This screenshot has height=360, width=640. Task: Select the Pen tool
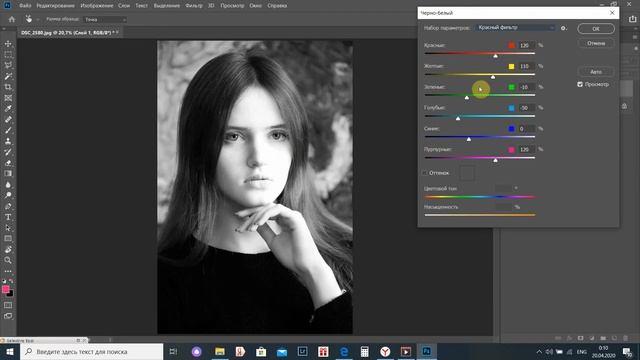(x=8, y=206)
